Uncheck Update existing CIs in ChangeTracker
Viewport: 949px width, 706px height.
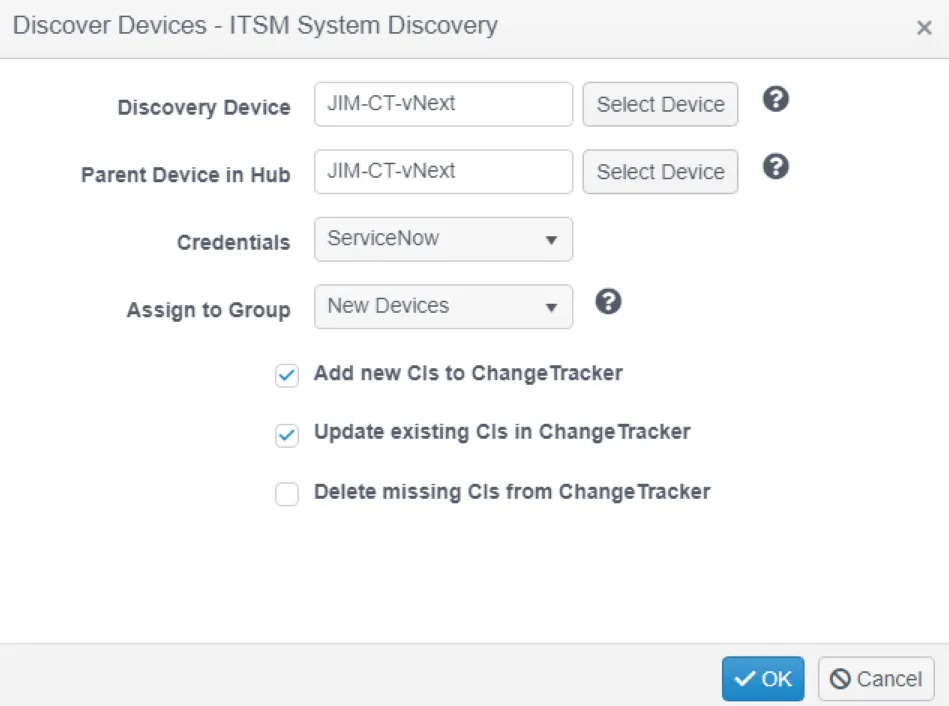287,435
